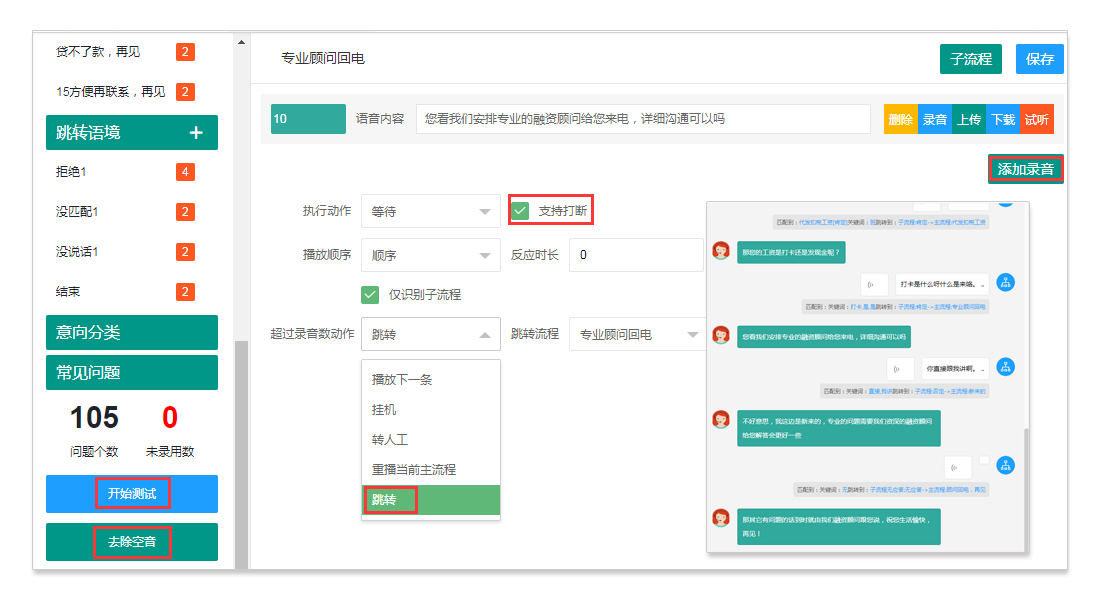The height and width of the screenshot is (600, 1100).
Task: Click the 反应时长 input field
Action: 637,255
